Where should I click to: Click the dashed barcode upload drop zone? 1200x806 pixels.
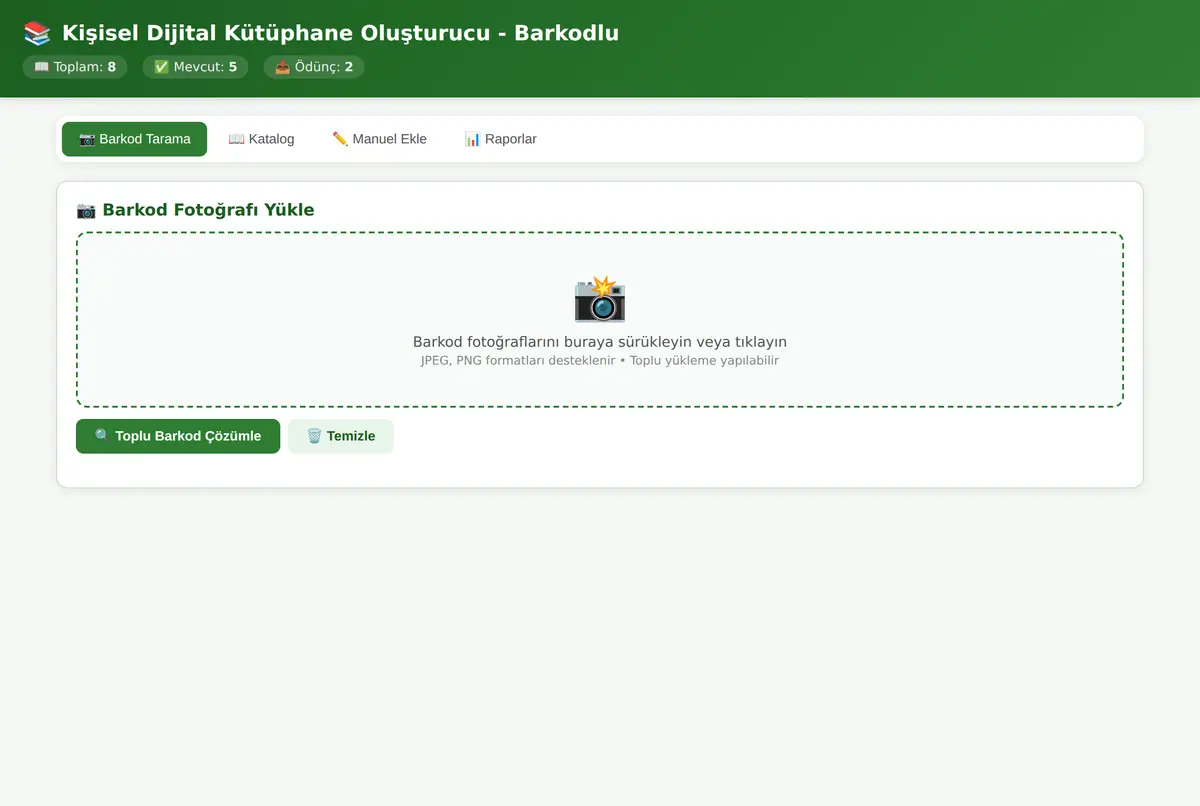[600, 320]
